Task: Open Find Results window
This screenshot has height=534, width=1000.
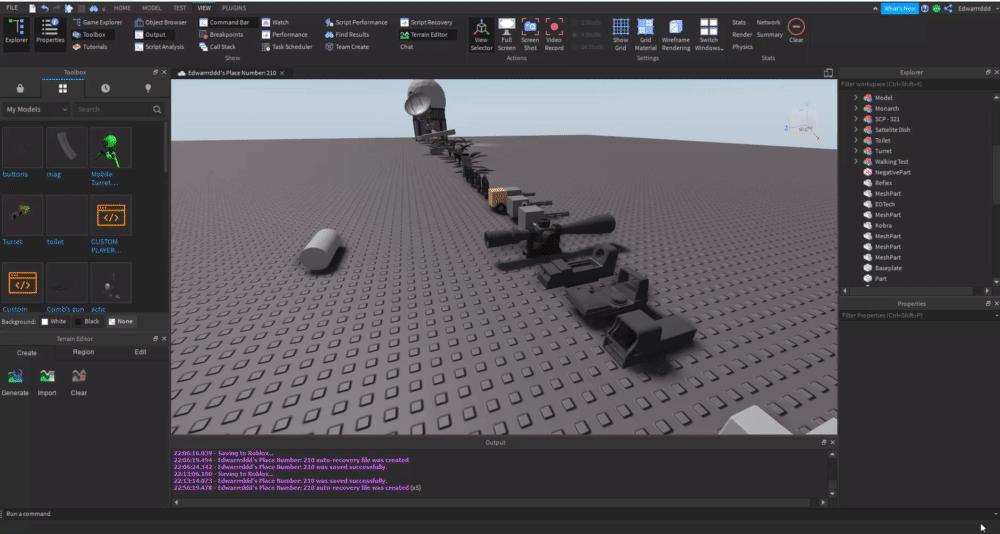Action: 347,34
